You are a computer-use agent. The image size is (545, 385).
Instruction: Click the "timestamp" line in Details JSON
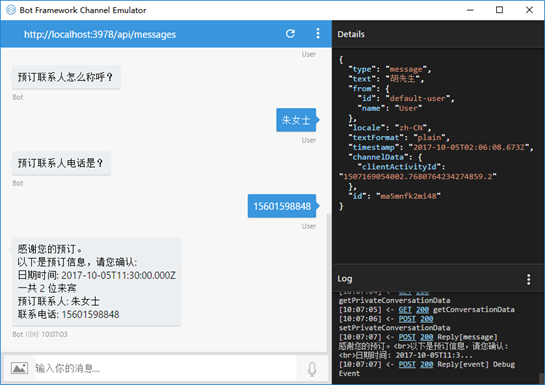441,147
